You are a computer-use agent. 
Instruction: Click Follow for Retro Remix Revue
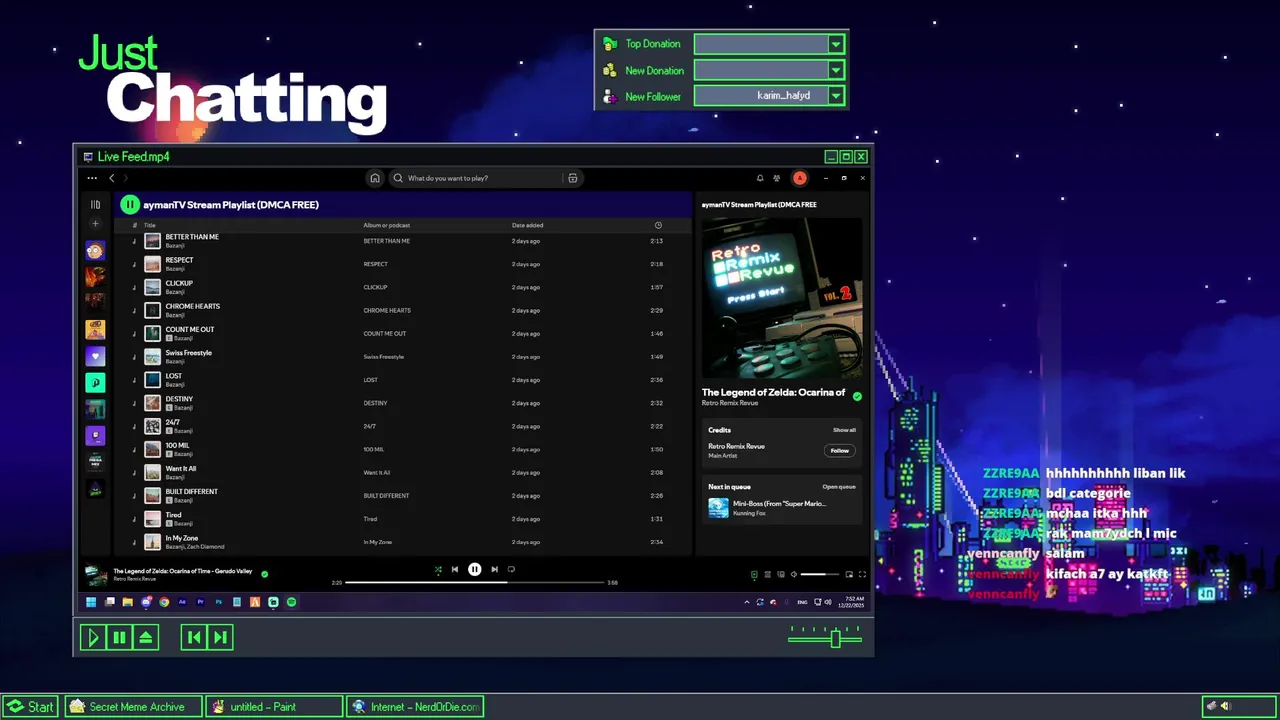coord(840,450)
